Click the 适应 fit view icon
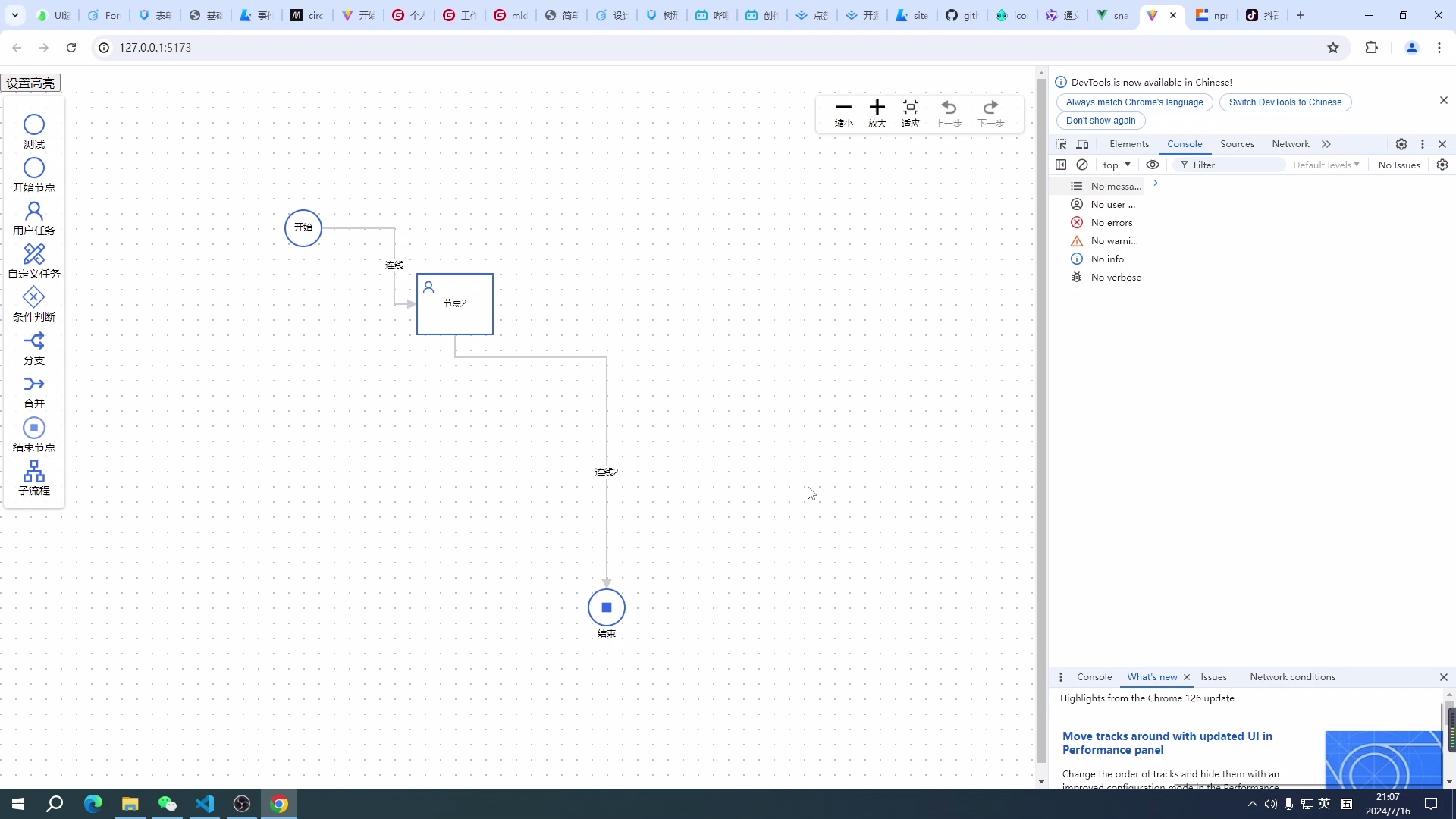The width and height of the screenshot is (1456, 819). 911,107
